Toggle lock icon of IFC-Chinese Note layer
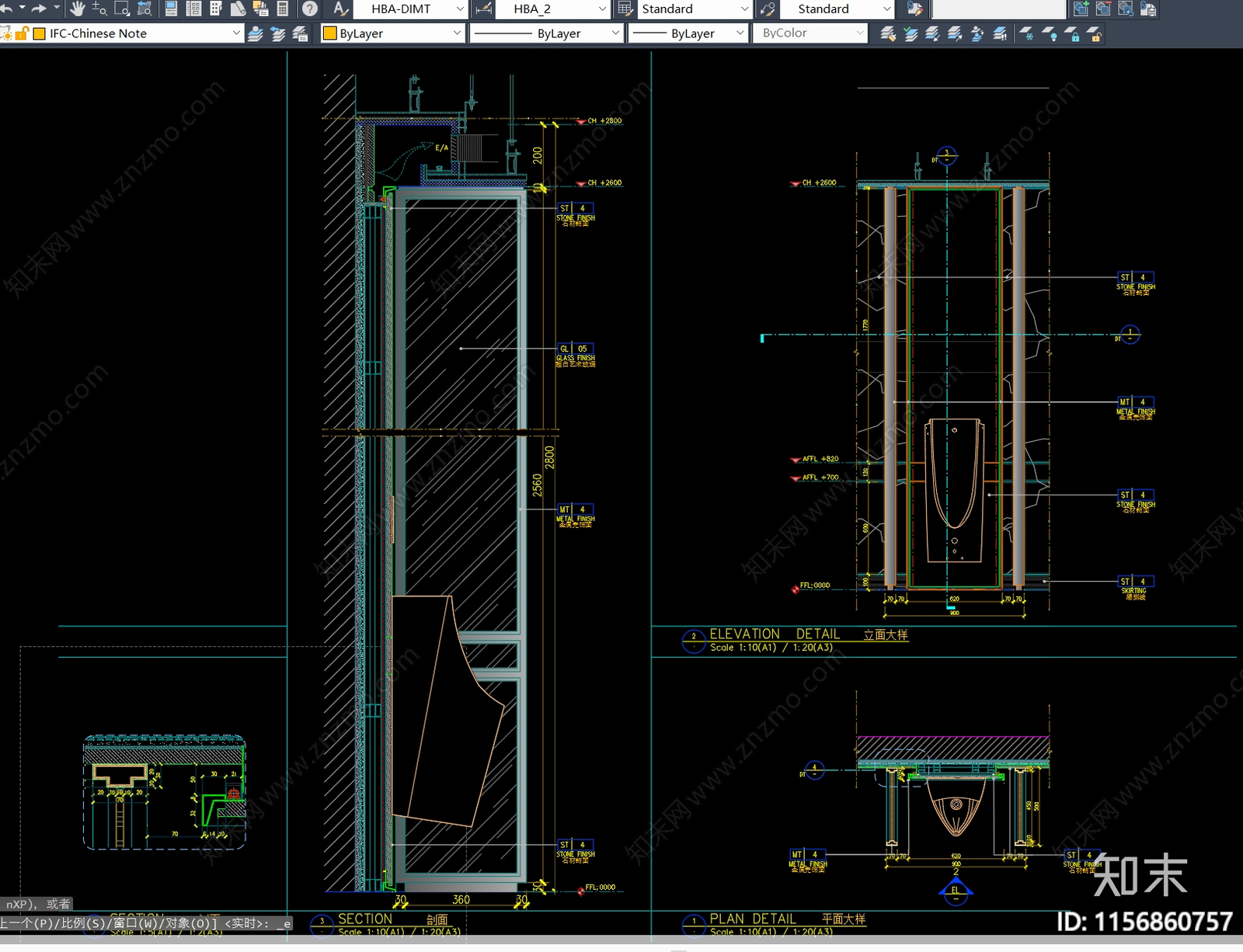Screen dimensions: 1243x952 click(x=23, y=33)
